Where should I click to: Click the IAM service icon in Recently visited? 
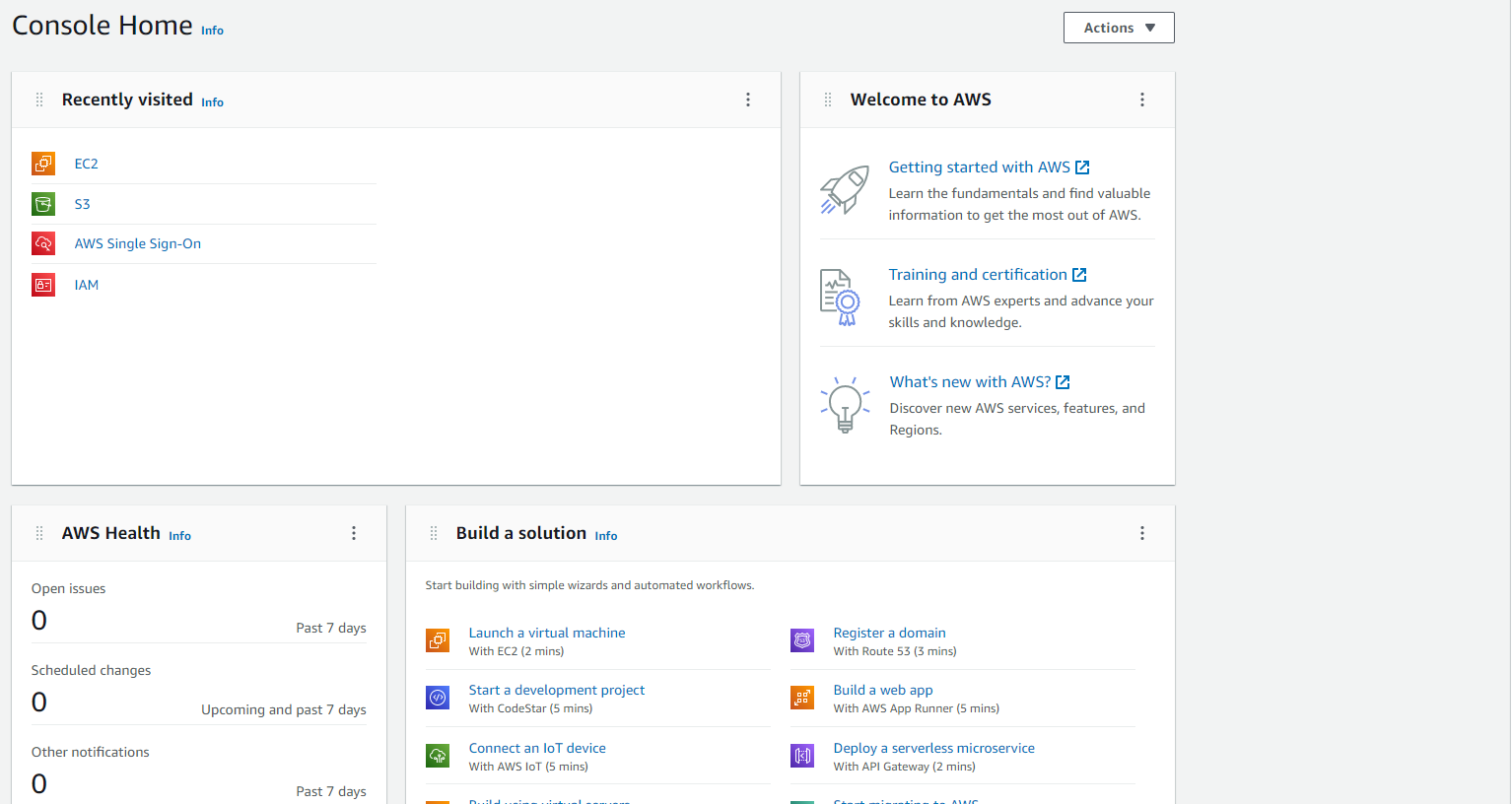pos(43,285)
